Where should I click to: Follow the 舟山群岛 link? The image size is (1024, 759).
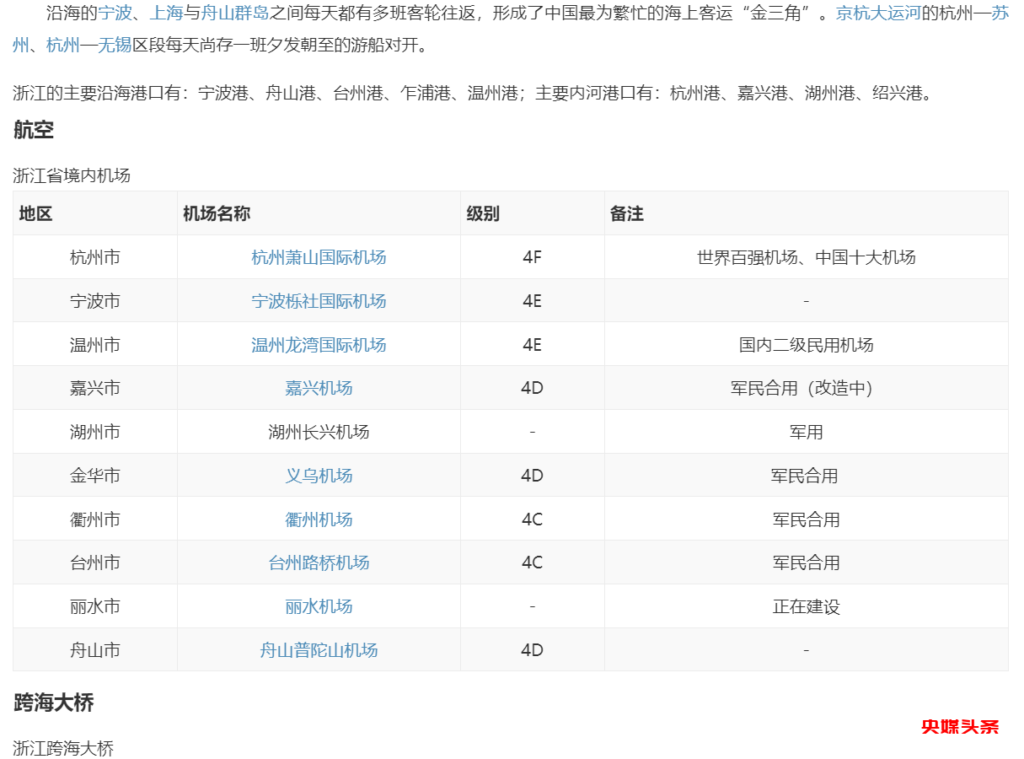pos(235,14)
